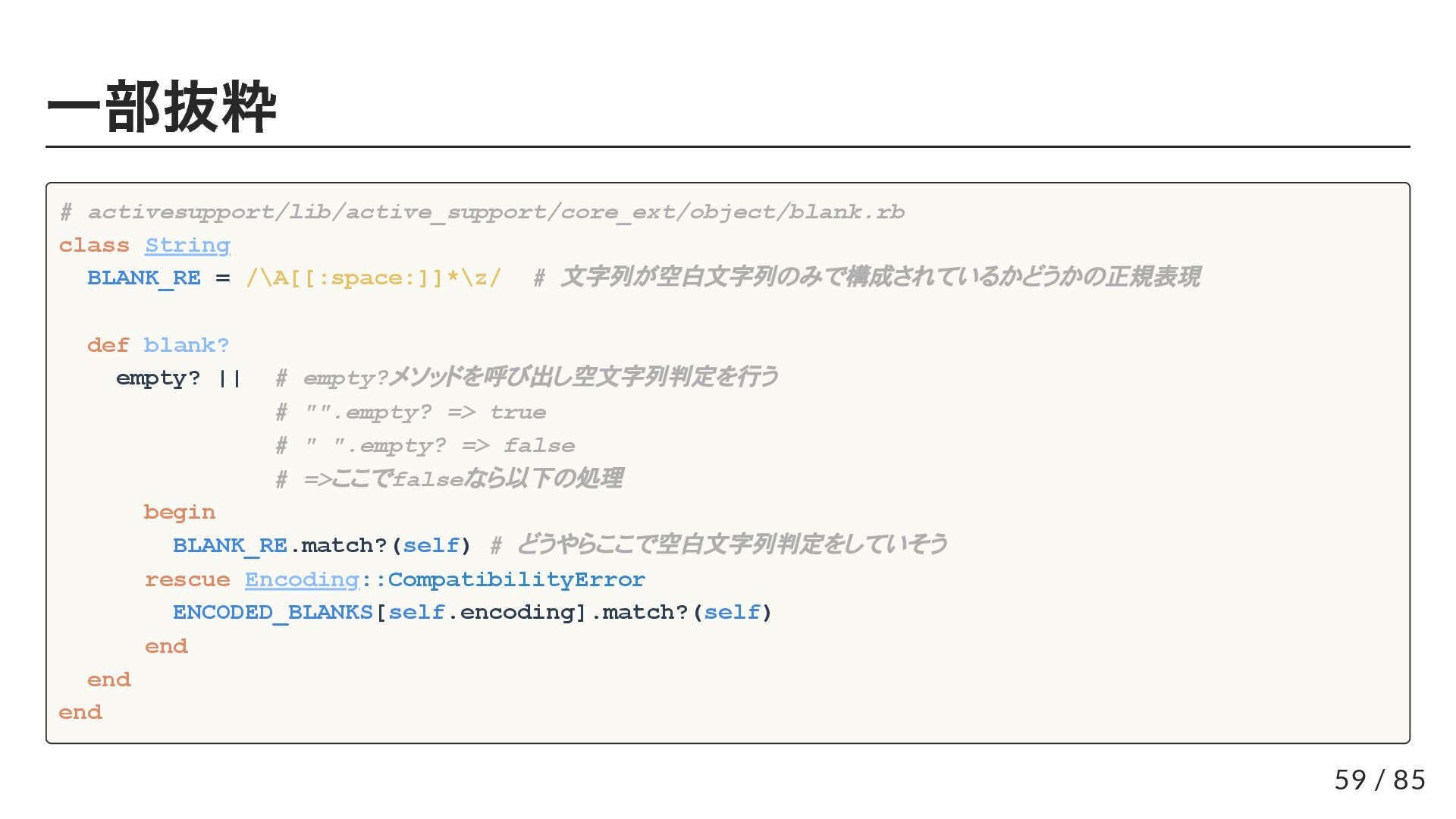Viewport: 1456px width, 819px height.
Task: Click self.encoding inside the brackets
Action: (481, 612)
